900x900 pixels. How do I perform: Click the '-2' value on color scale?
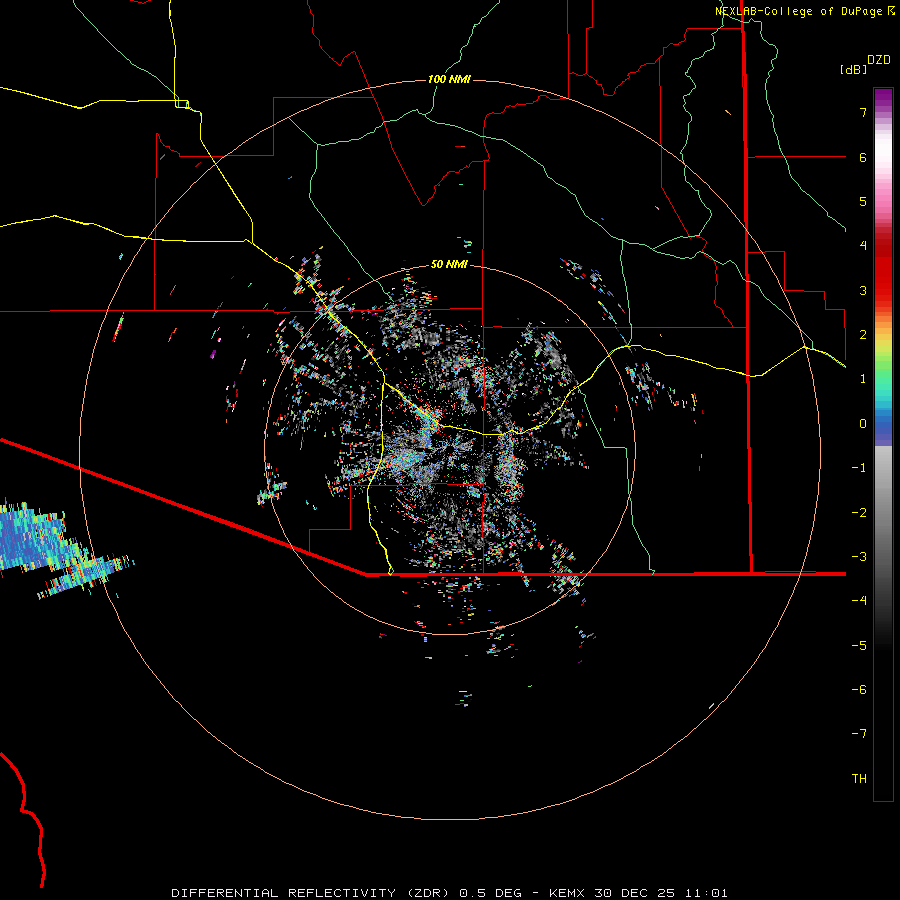point(859,513)
